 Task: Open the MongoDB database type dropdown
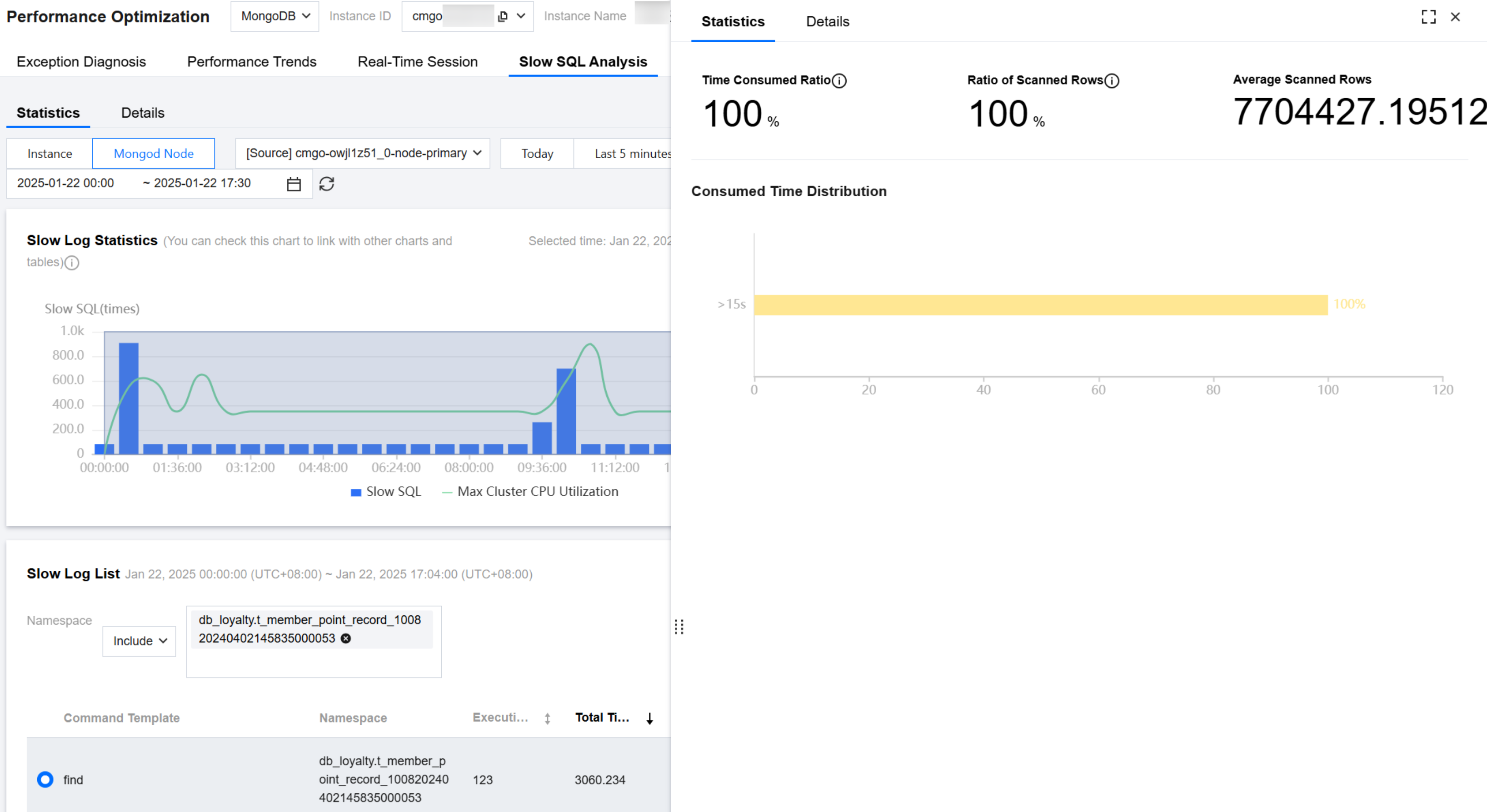click(275, 16)
